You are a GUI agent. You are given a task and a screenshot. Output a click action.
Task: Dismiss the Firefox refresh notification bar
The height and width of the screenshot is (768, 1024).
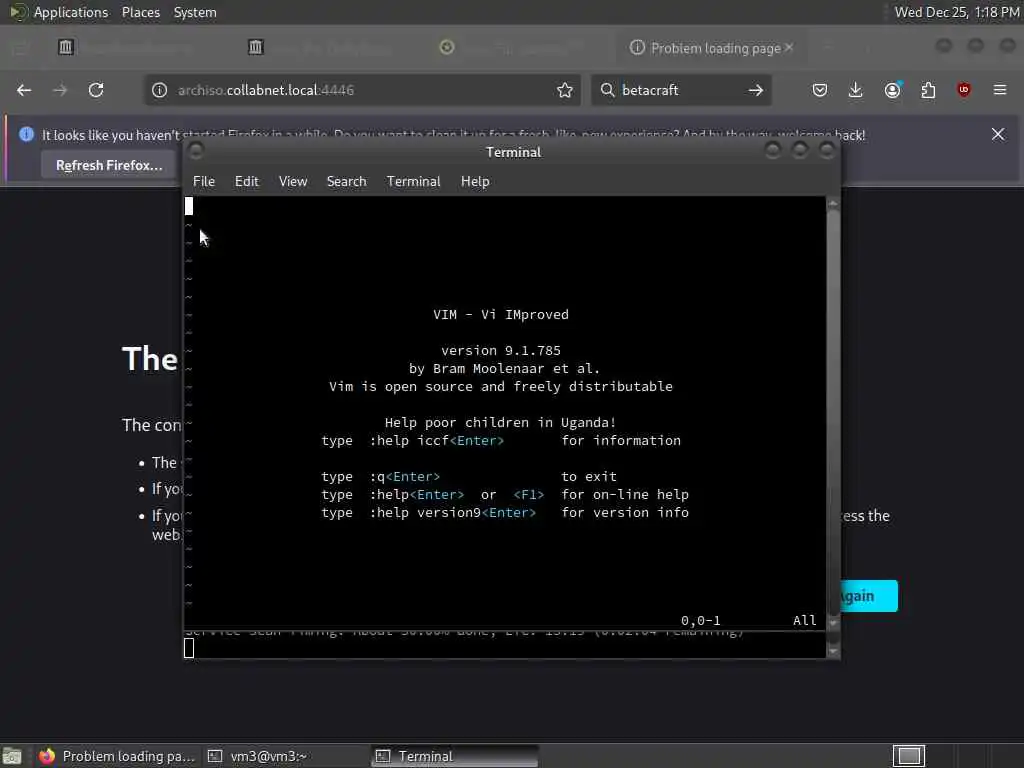998,134
